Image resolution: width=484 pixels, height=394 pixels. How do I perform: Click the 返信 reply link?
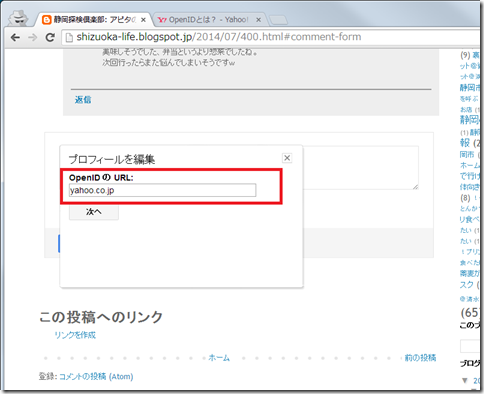[x=83, y=99]
